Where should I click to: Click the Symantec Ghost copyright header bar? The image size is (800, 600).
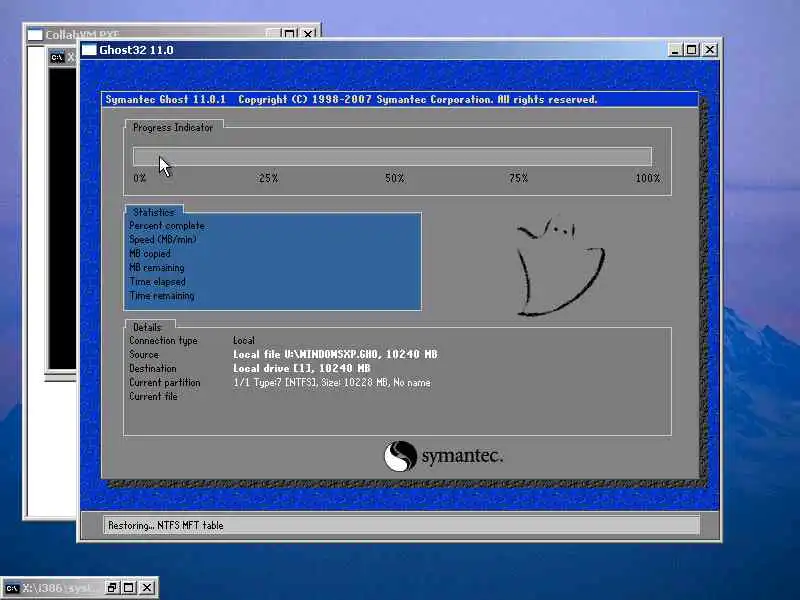click(x=399, y=99)
